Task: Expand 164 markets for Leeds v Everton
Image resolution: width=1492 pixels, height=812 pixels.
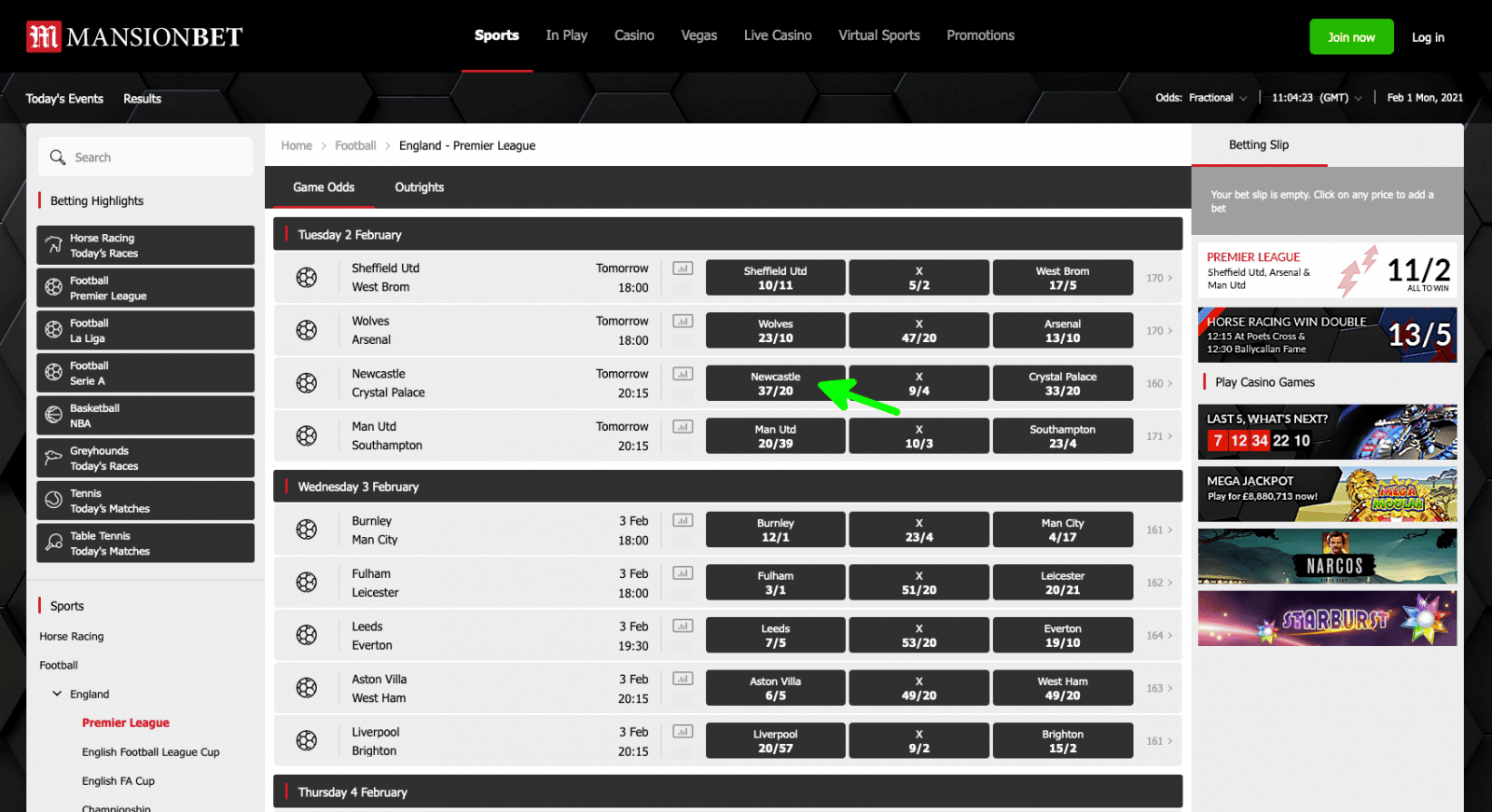Action: [x=1159, y=636]
